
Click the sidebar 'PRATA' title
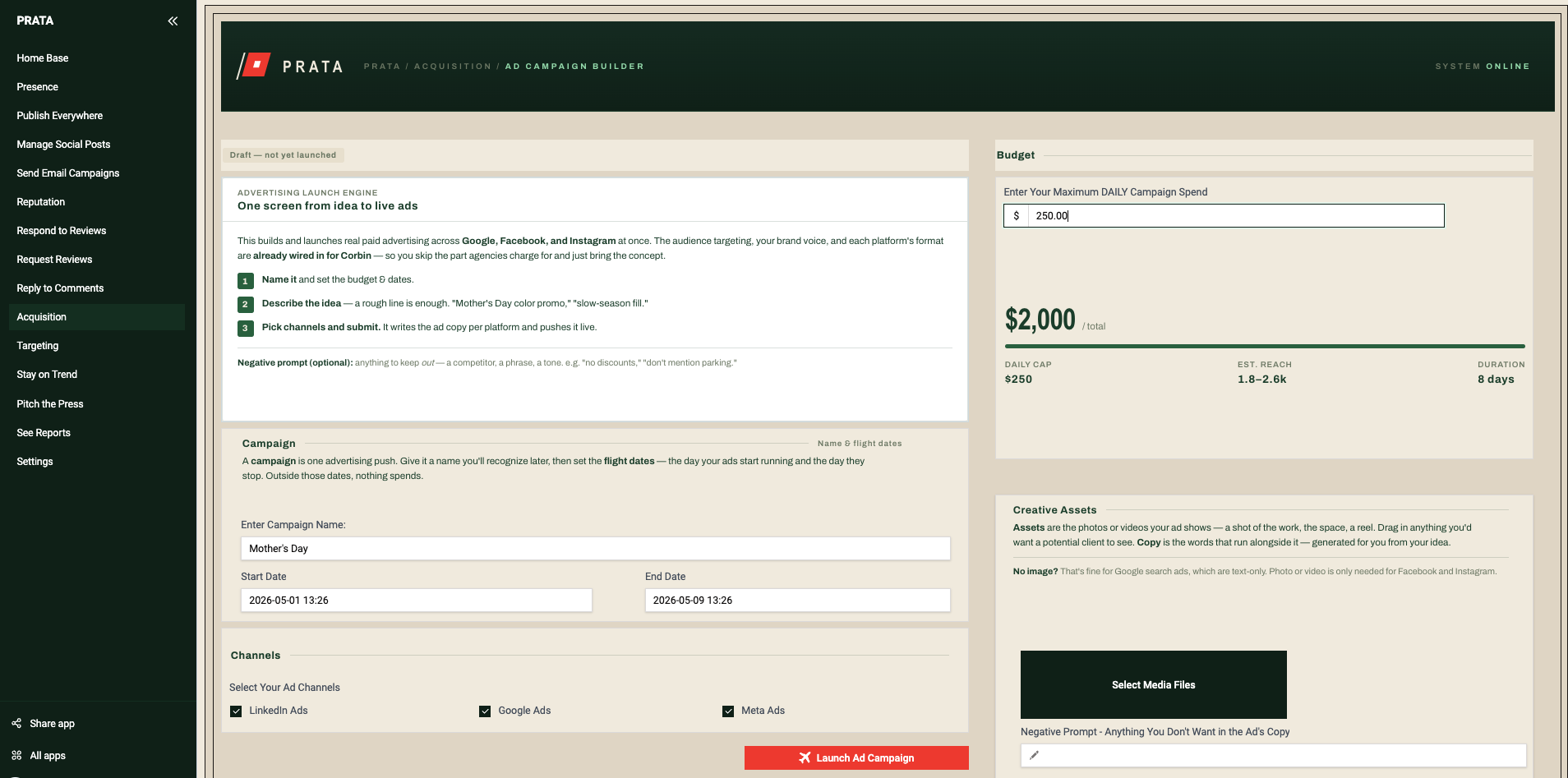click(35, 21)
